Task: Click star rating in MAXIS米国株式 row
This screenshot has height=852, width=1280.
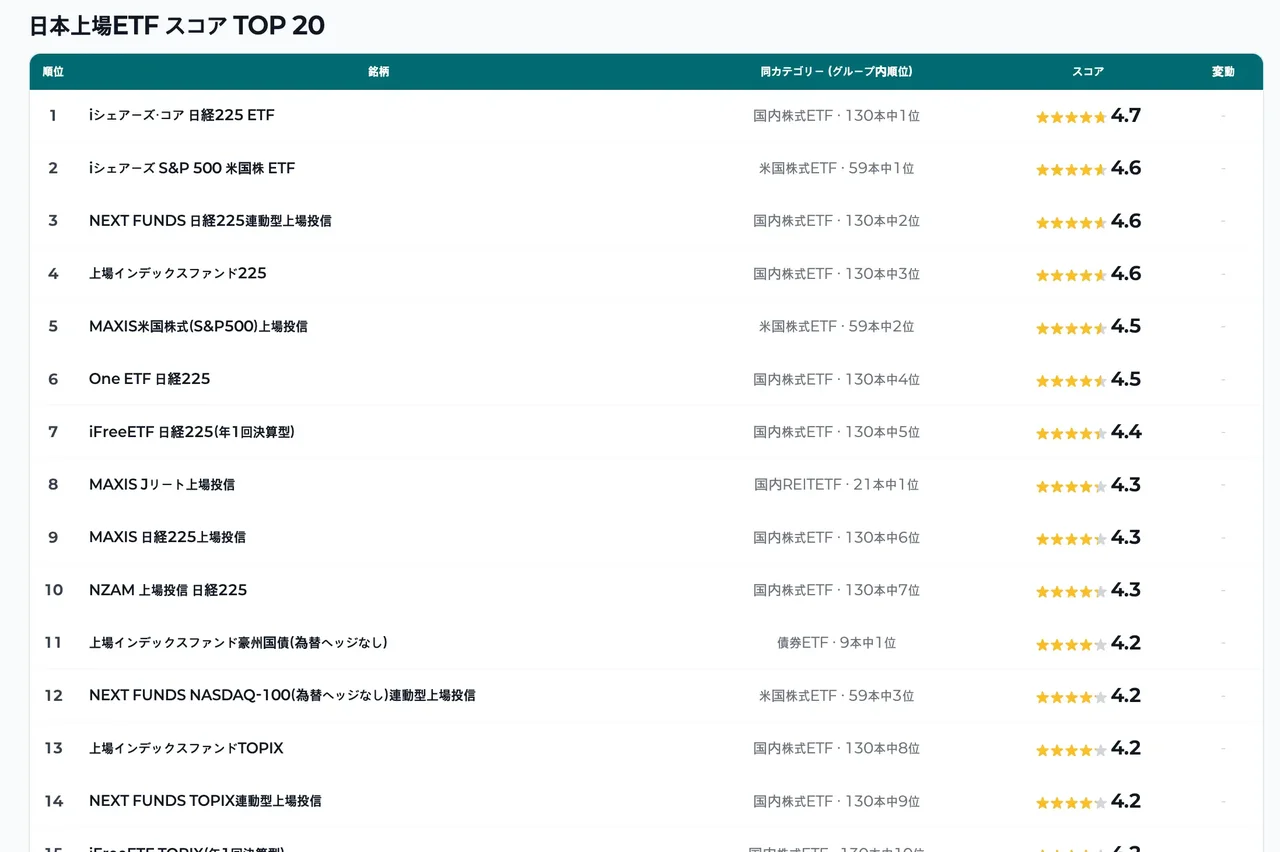Action: pos(1071,328)
